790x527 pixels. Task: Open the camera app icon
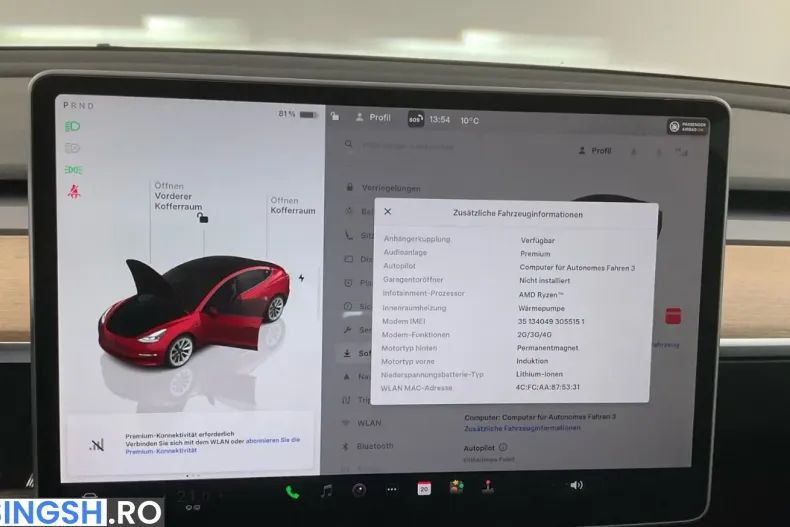pos(359,490)
